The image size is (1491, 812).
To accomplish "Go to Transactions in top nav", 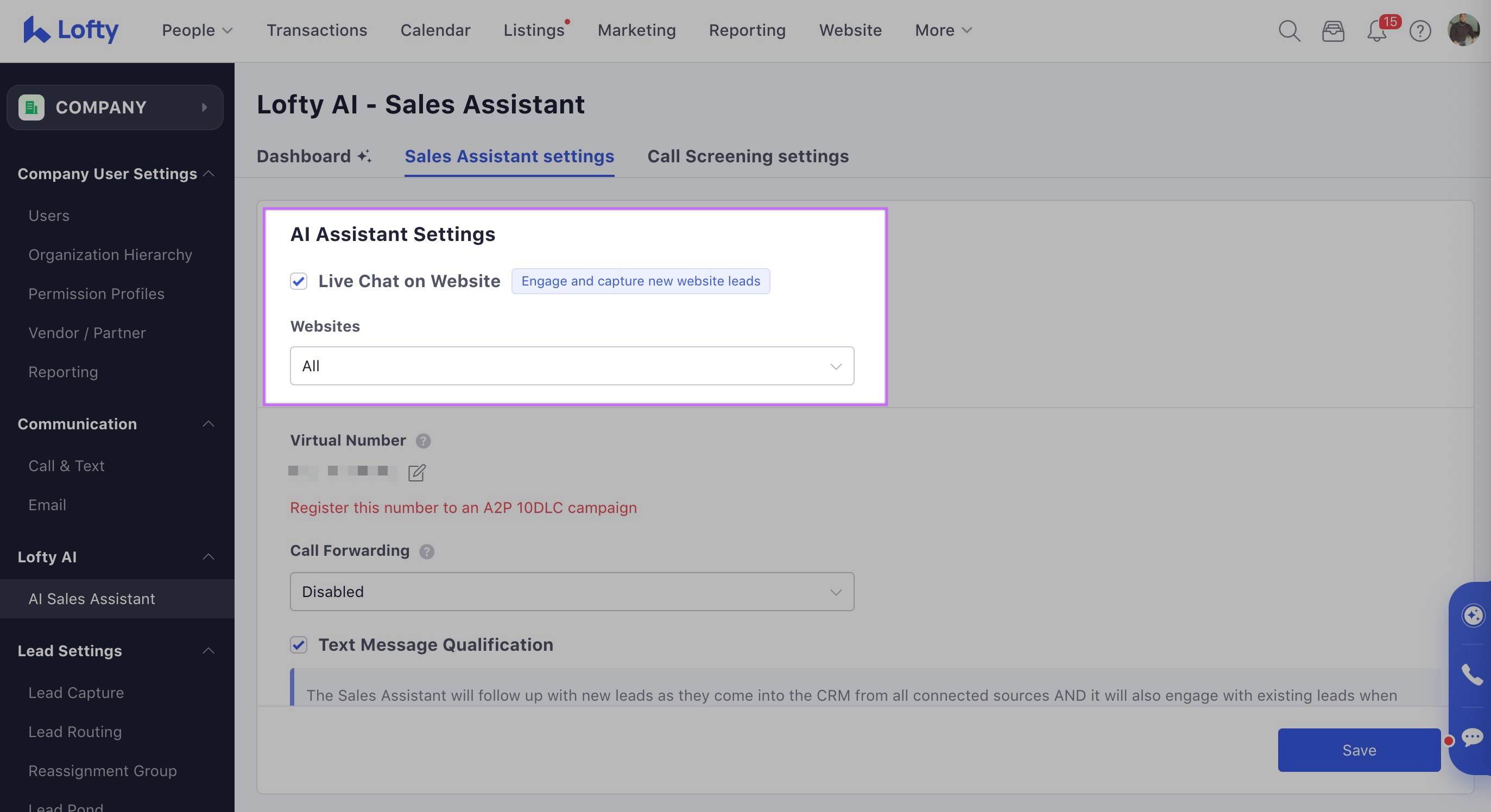I will pyautogui.click(x=317, y=30).
